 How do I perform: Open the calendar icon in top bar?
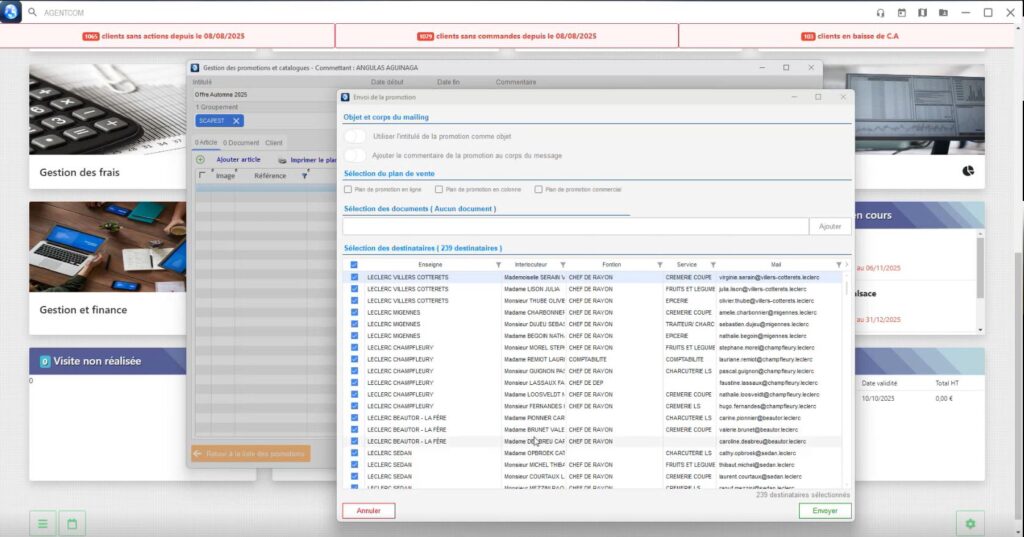901,13
